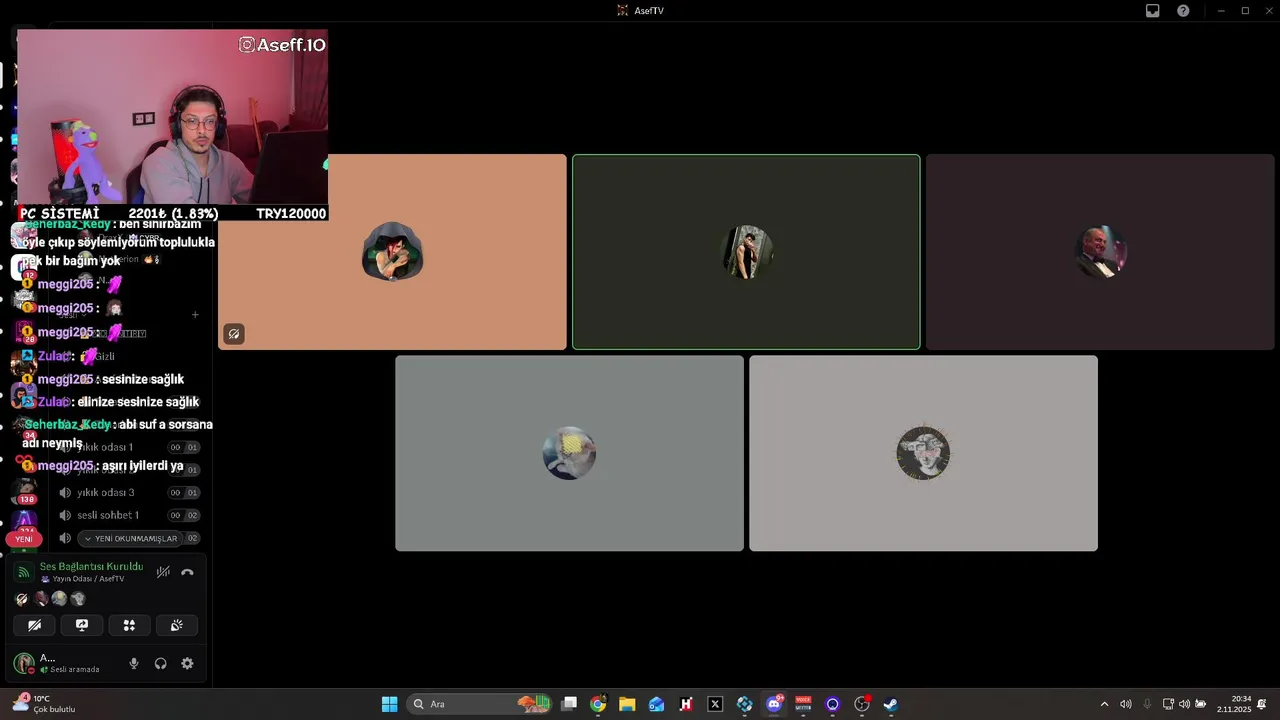Focus the orange participant tile

392,252
